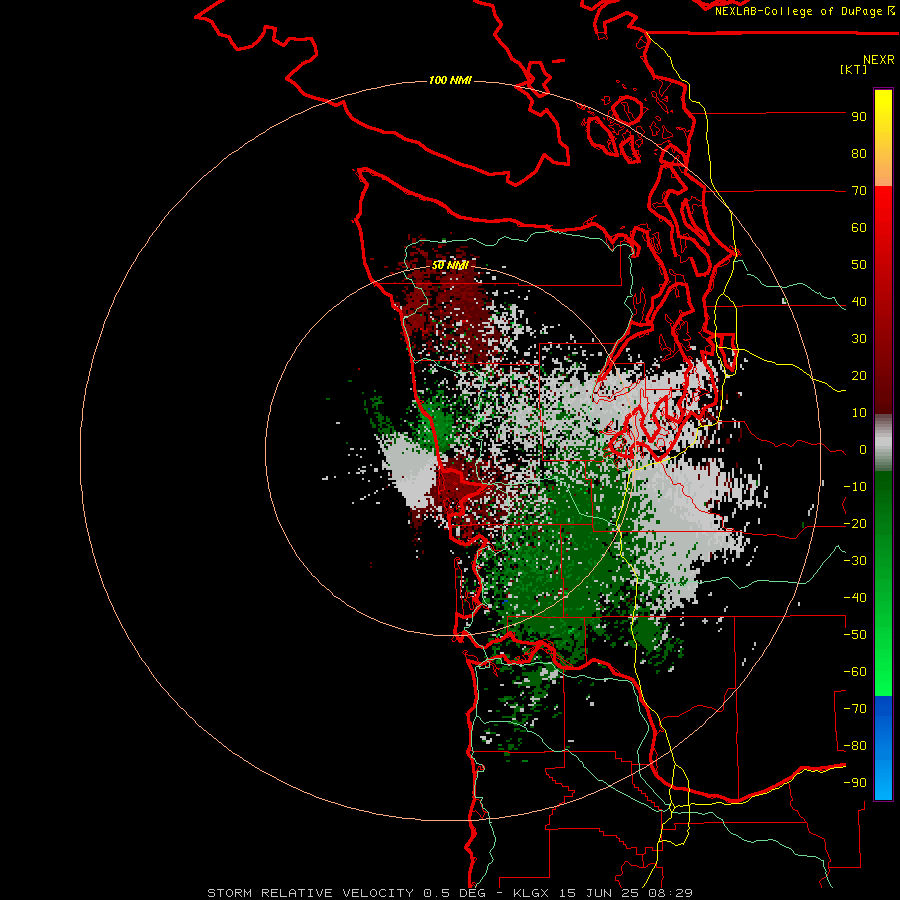
Task: Select the -50 value on the velocity scale
Action: pyautogui.click(x=855, y=635)
